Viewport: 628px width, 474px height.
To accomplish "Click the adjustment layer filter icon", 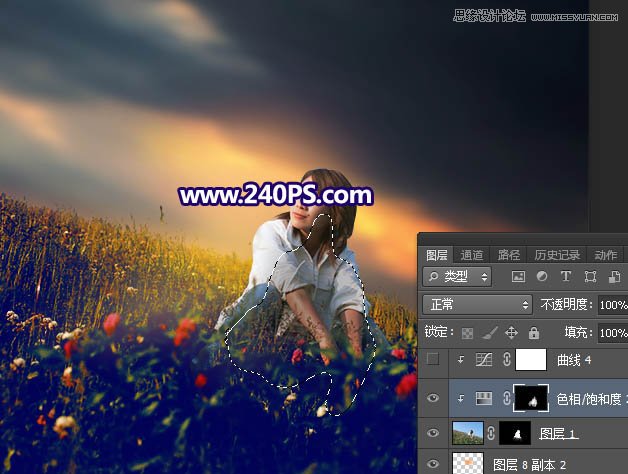I will [x=542, y=277].
